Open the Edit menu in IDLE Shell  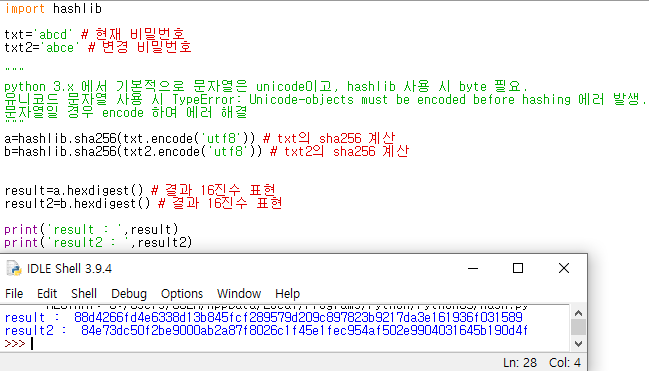[47, 294]
